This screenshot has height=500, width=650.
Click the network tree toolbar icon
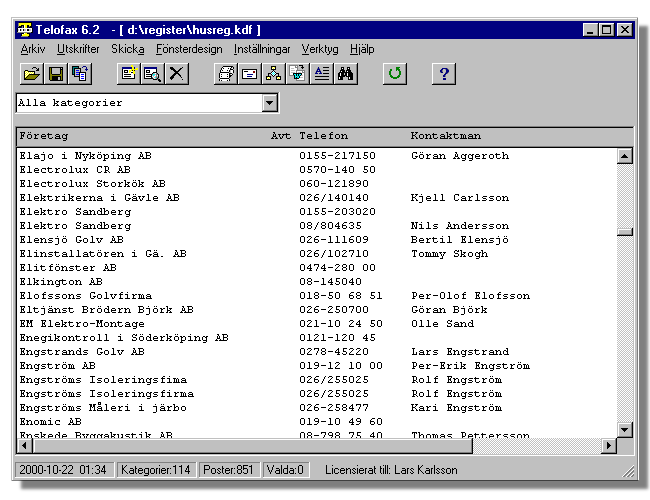(x=274, y=73)
